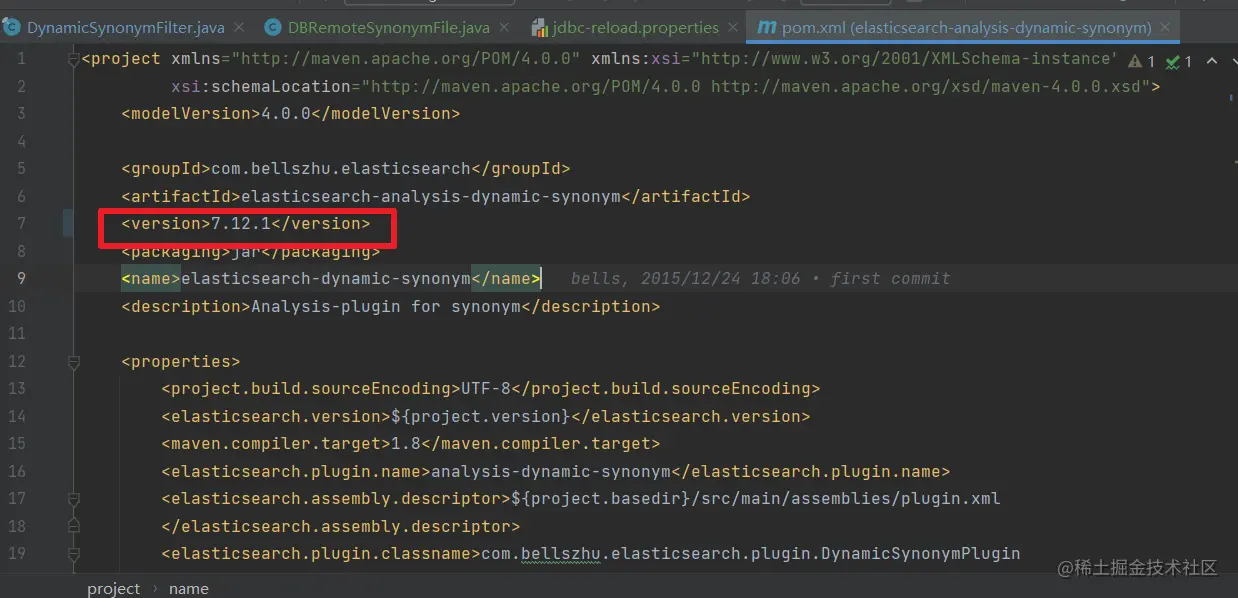Image resolution: width=1238 pixels, height=598 pixels.
Task: Click the fold arrow next to line 19
Action: tap(73, 551)
